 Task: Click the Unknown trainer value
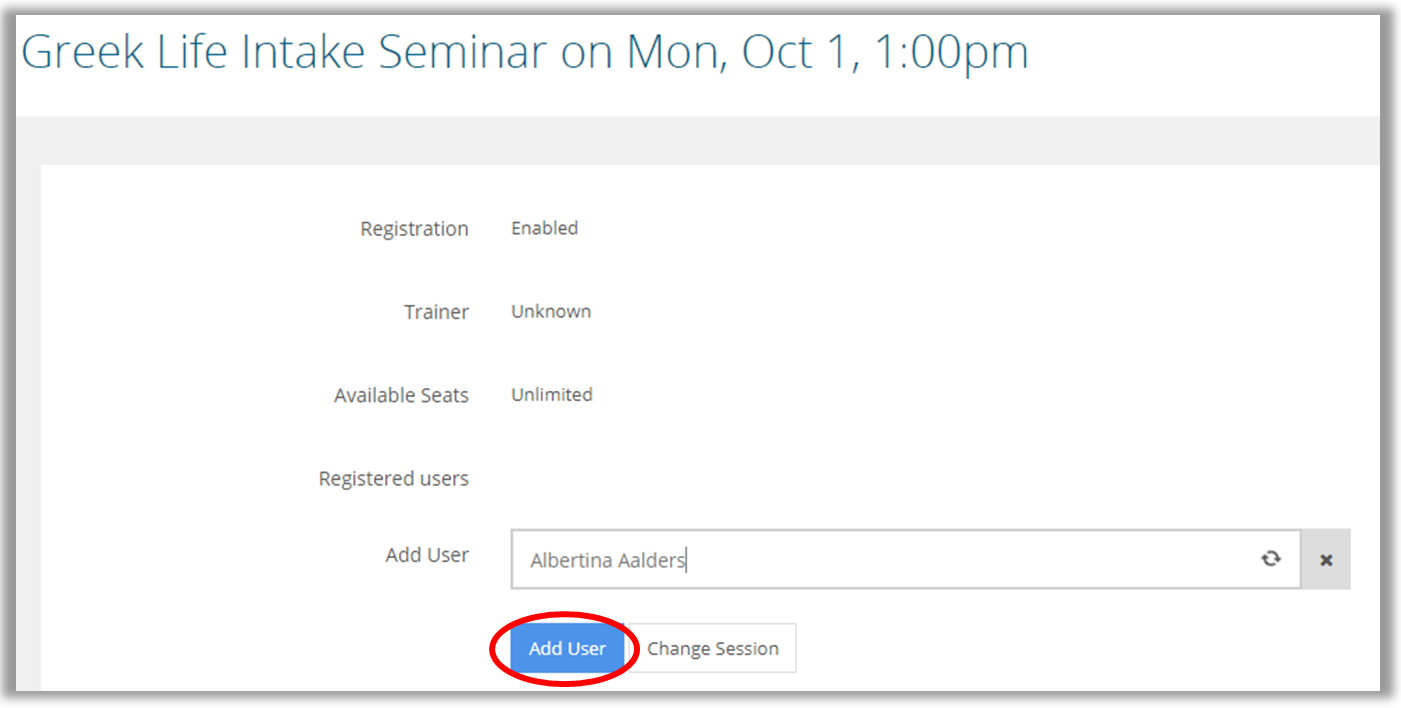551,311
